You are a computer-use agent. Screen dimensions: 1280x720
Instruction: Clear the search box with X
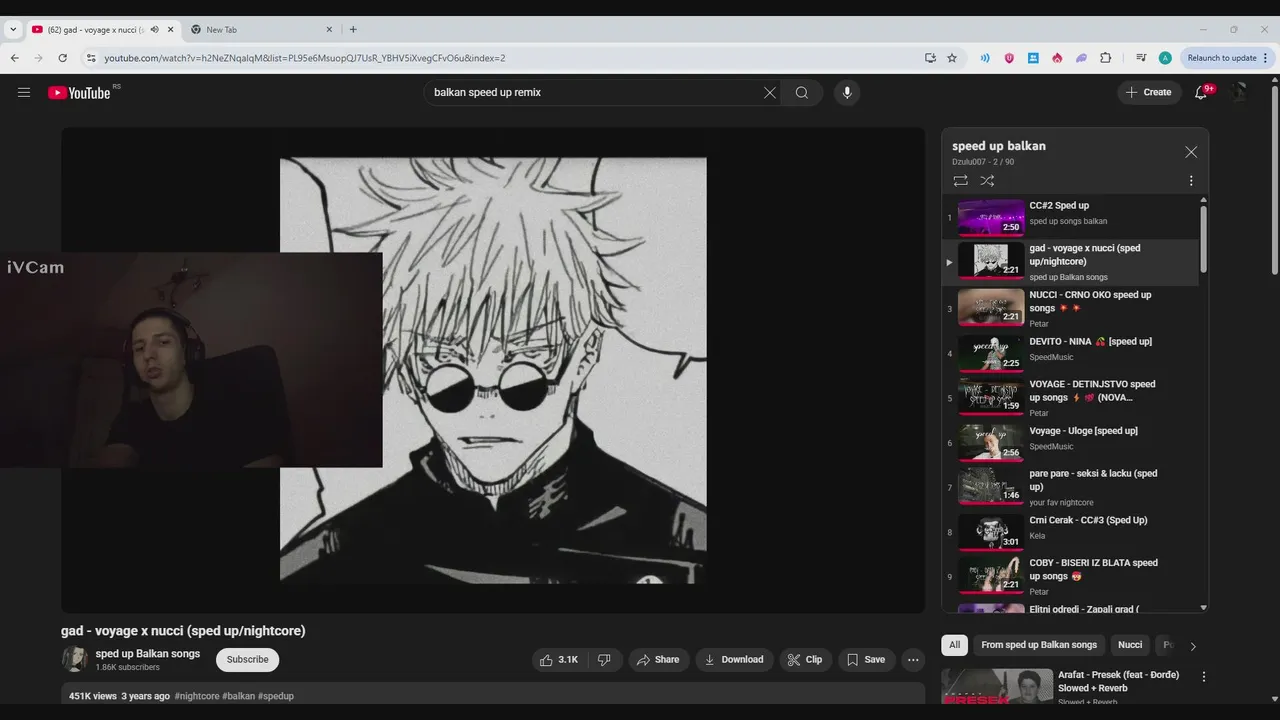(x=770, y=93)
